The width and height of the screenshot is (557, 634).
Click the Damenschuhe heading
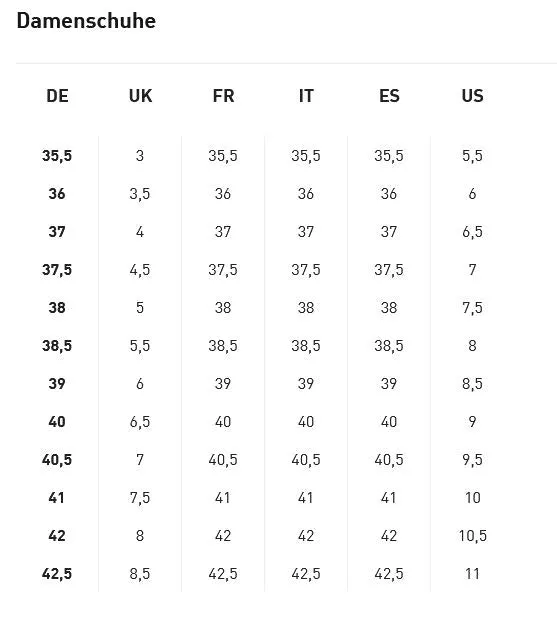click(x=86, y=21)
